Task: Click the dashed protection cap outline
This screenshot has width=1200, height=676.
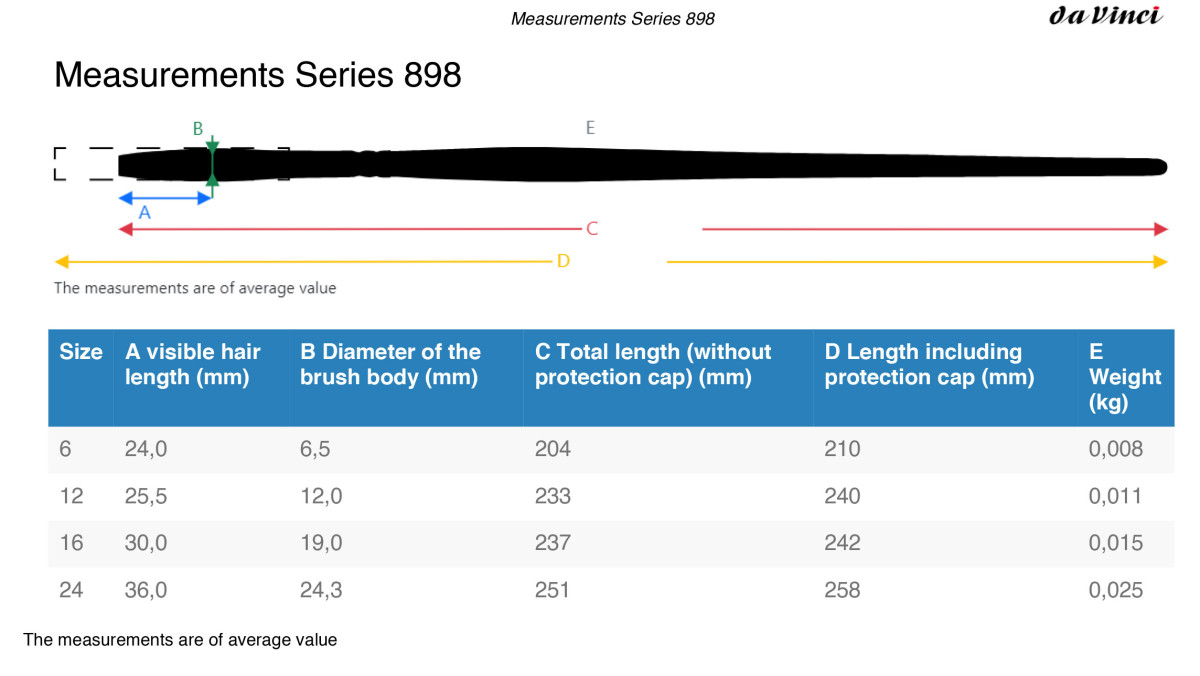Action: [171, 164]
